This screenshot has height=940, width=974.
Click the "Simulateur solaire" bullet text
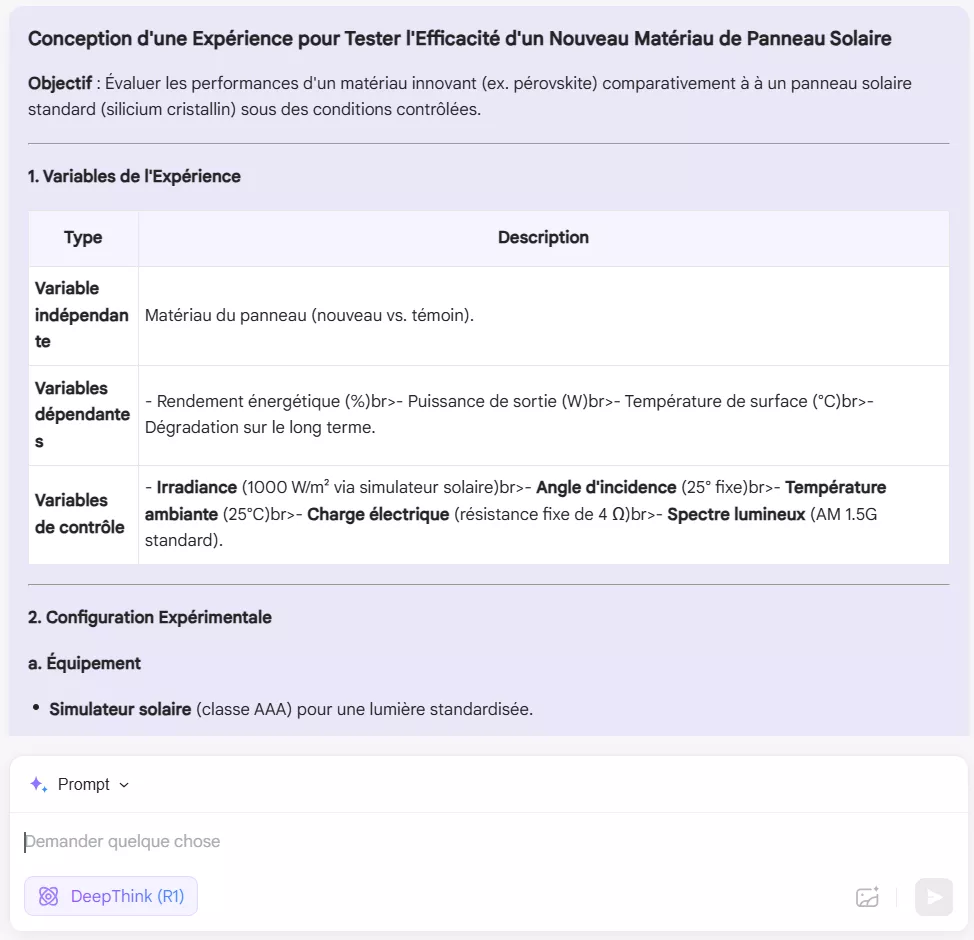(120, 709)
